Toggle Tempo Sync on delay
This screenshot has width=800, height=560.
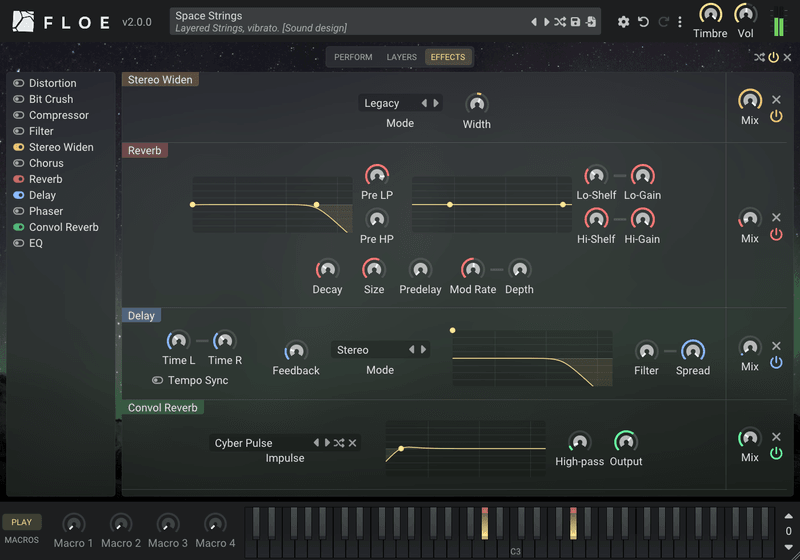(x=158, y=380)
